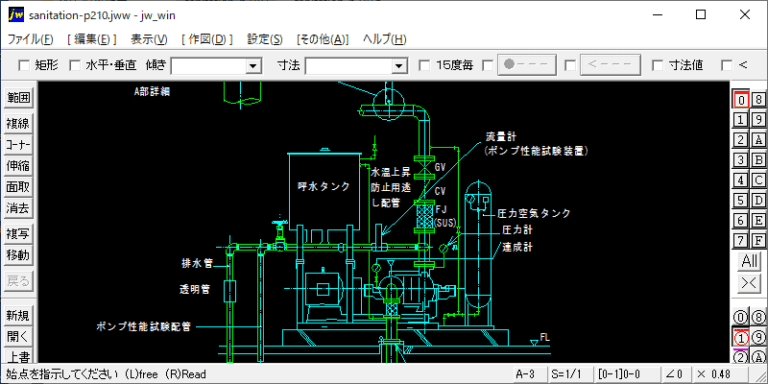Open the 寸法 dimension dropdown
The image size is (768, 384).
point(399,66)
